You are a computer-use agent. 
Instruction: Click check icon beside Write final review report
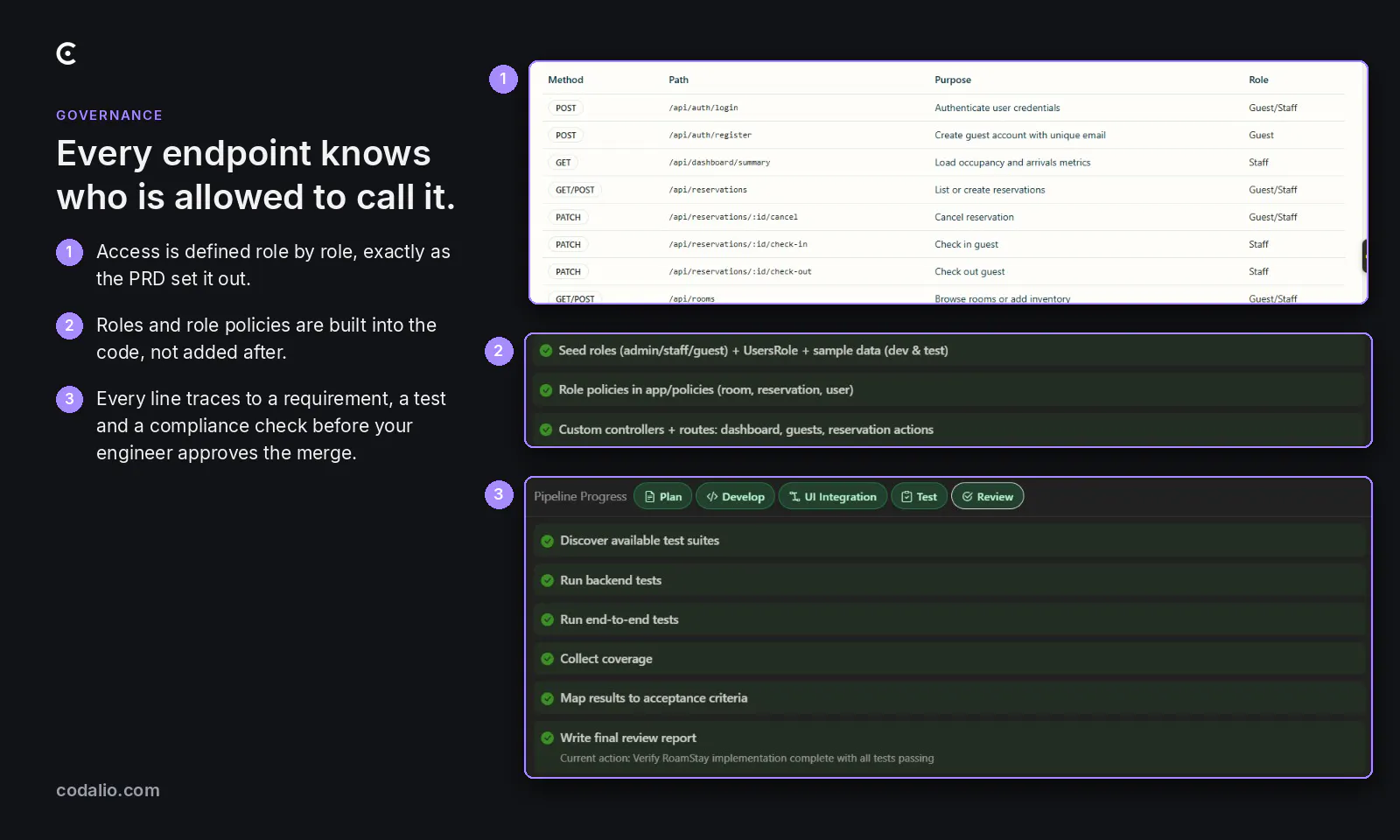pyautogui.click(x=548, y=738)
